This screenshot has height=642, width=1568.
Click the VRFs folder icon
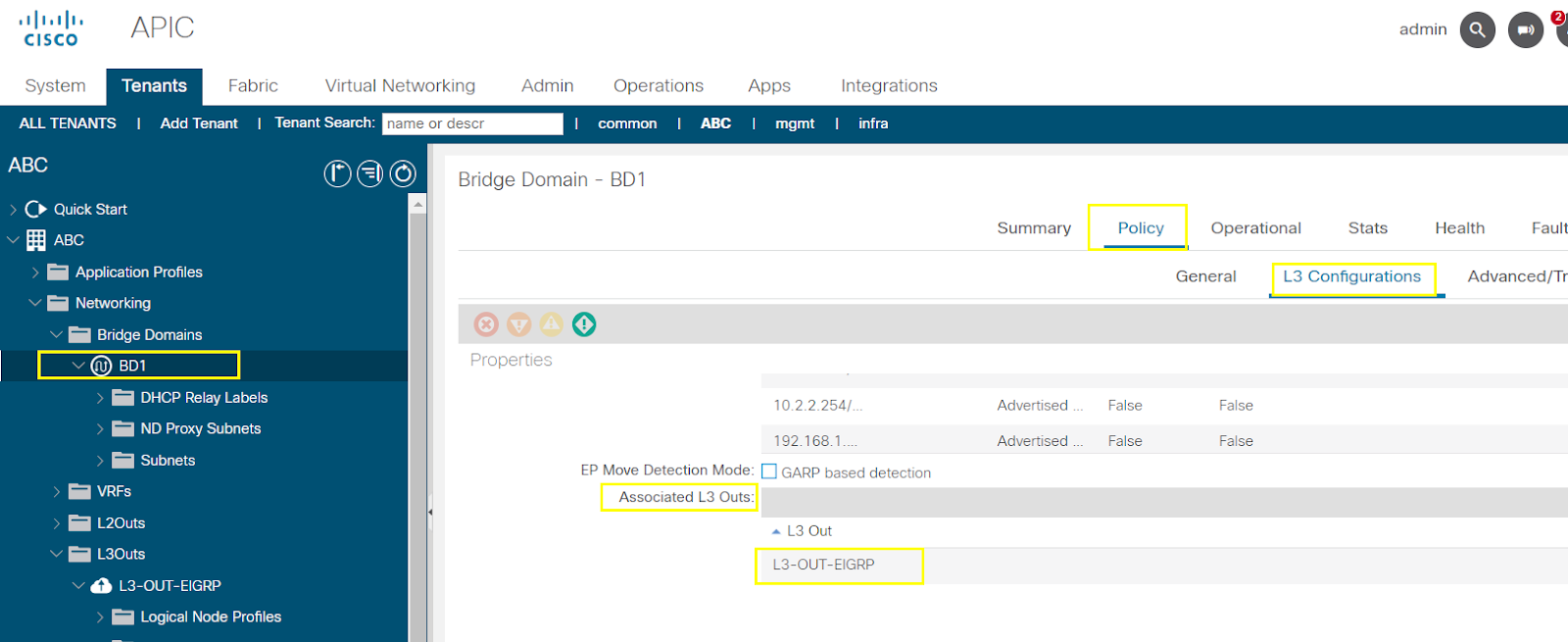click(x=80, y=491)
